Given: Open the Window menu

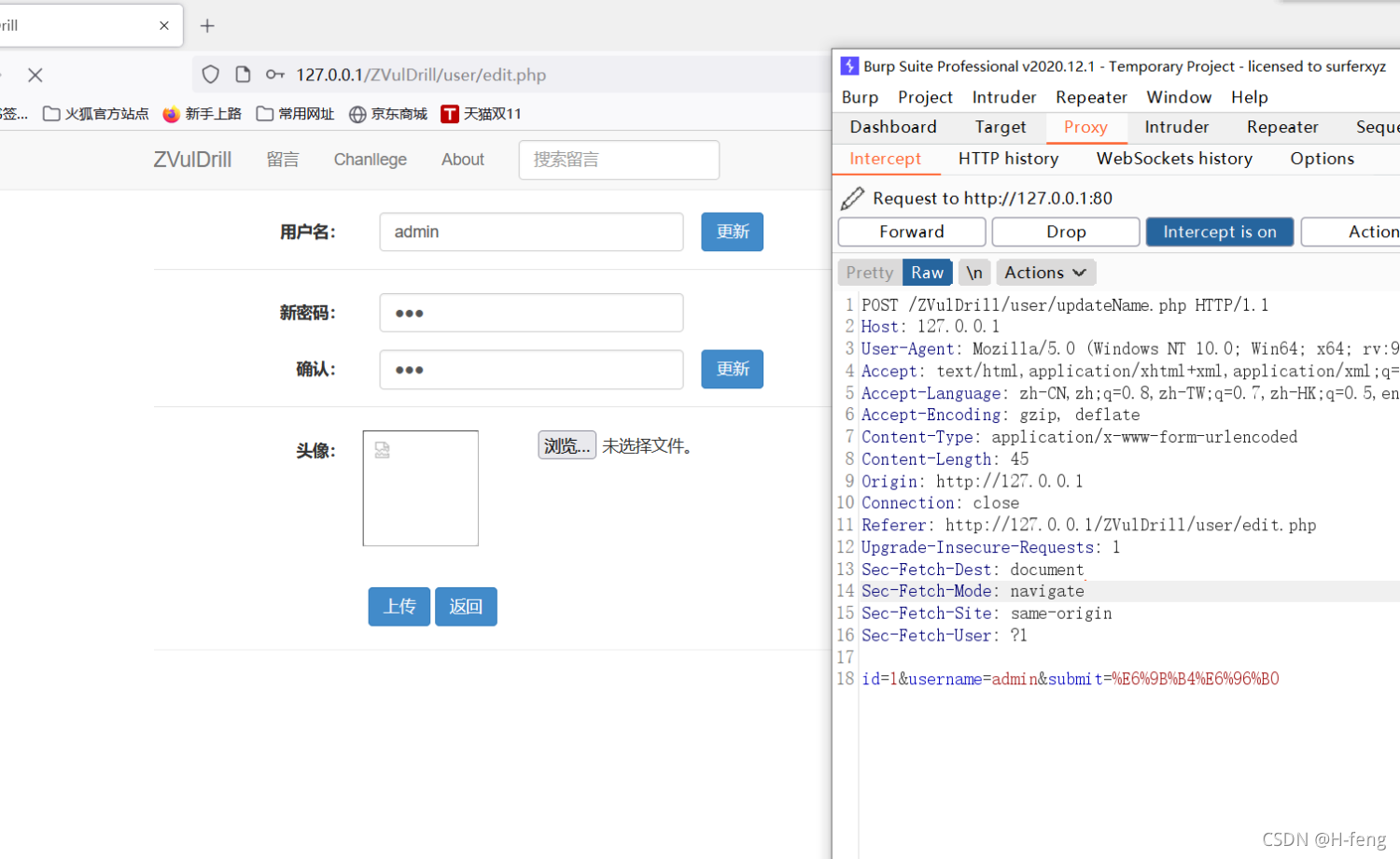Looking at the screenshot, I should pyautogui.click(x=1179, y=97).
